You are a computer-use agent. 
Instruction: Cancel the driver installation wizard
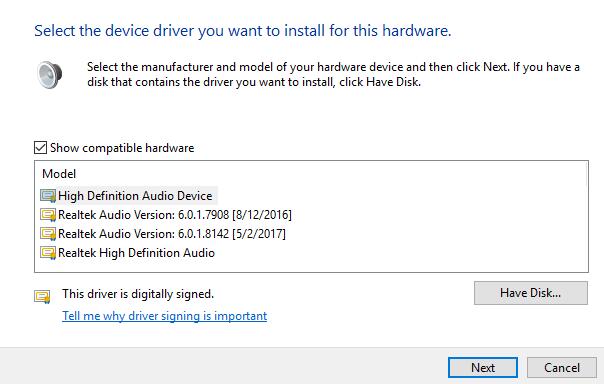562,368
